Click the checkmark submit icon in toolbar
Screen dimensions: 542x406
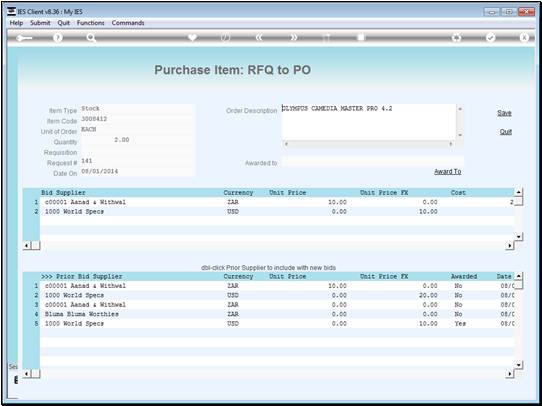click(490, 38)
